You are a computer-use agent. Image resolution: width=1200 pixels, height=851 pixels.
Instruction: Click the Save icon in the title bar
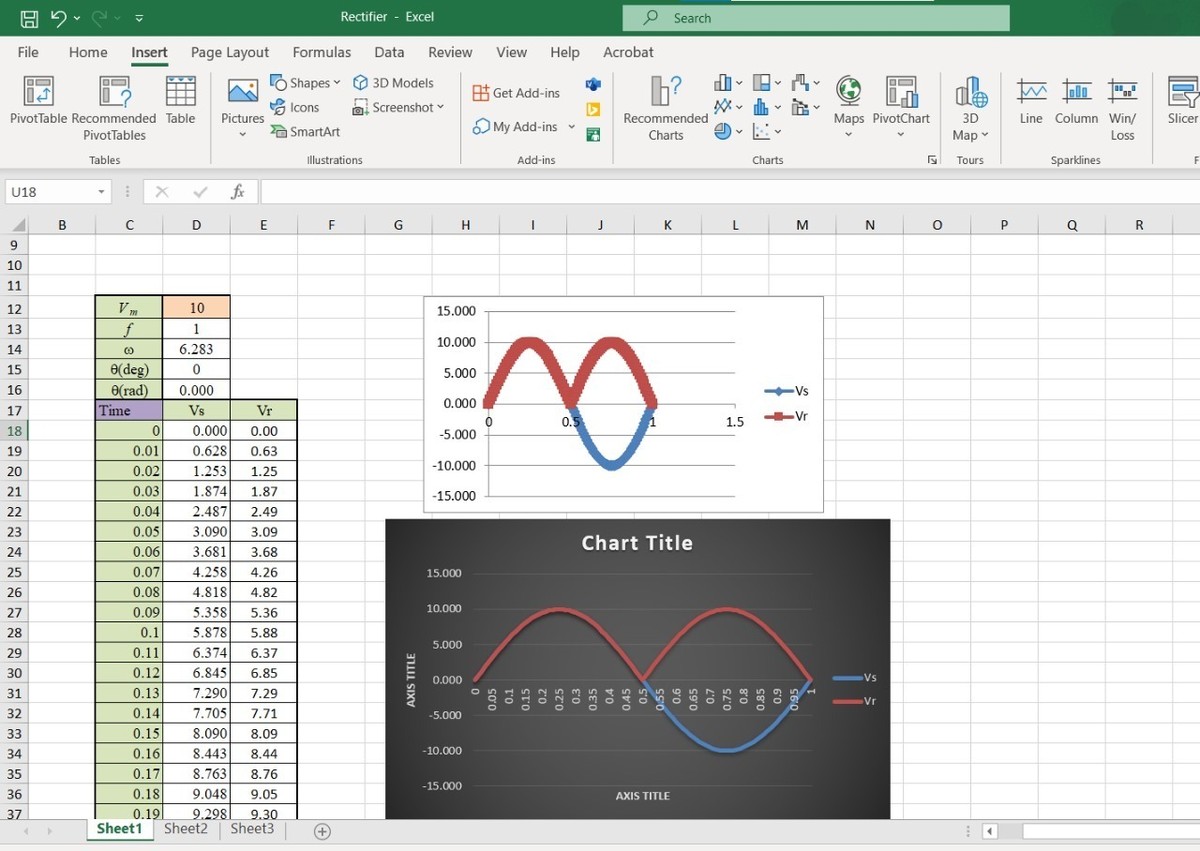coord(30,18)
